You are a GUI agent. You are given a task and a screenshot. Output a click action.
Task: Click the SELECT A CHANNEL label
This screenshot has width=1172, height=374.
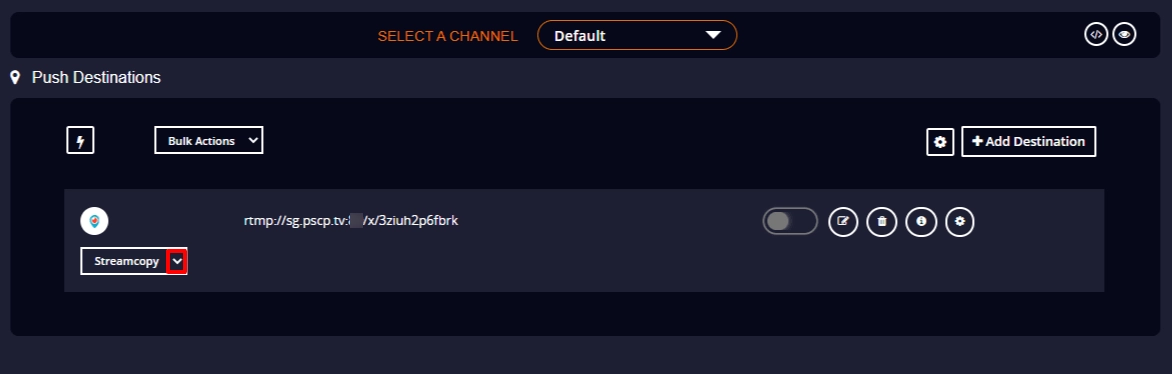point(448,36)
